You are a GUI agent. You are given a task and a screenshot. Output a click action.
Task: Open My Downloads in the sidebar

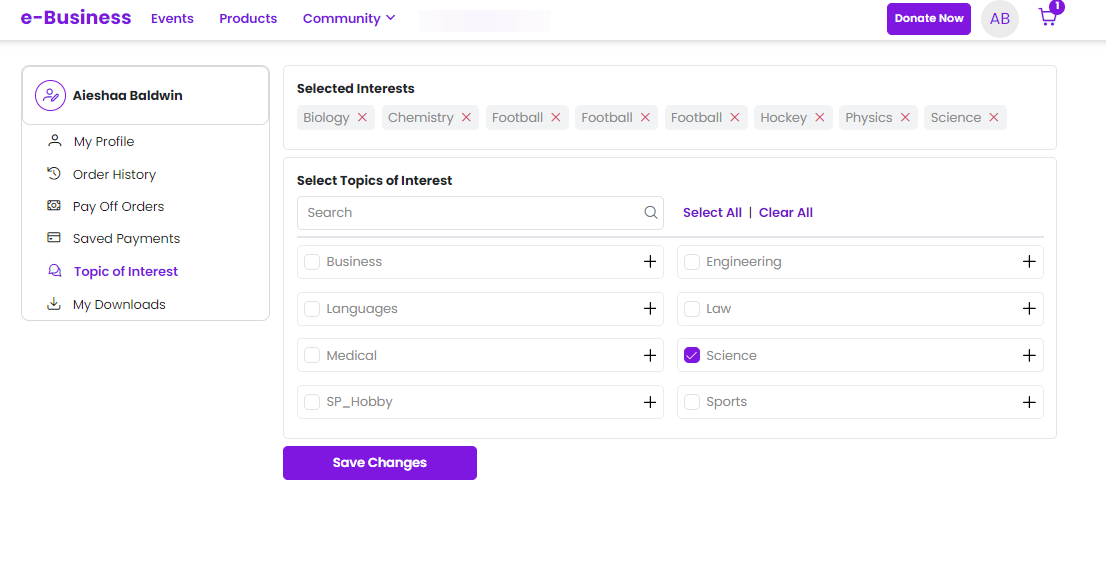click(x=119, y=305)
